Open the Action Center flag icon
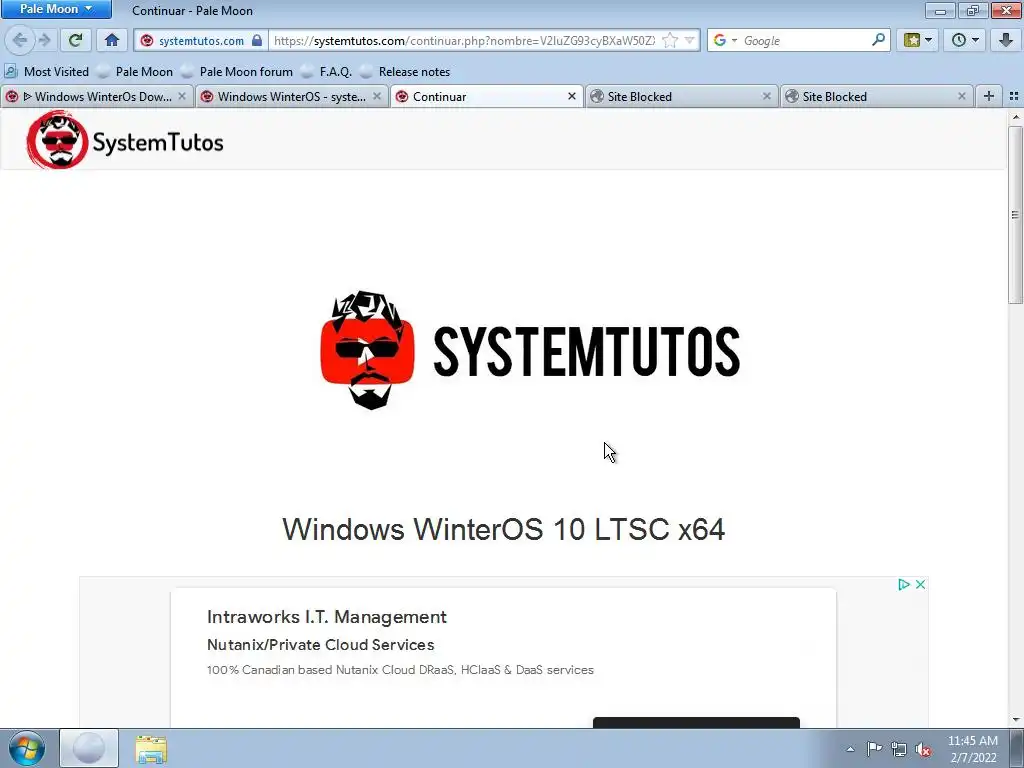 pos(874,749)
